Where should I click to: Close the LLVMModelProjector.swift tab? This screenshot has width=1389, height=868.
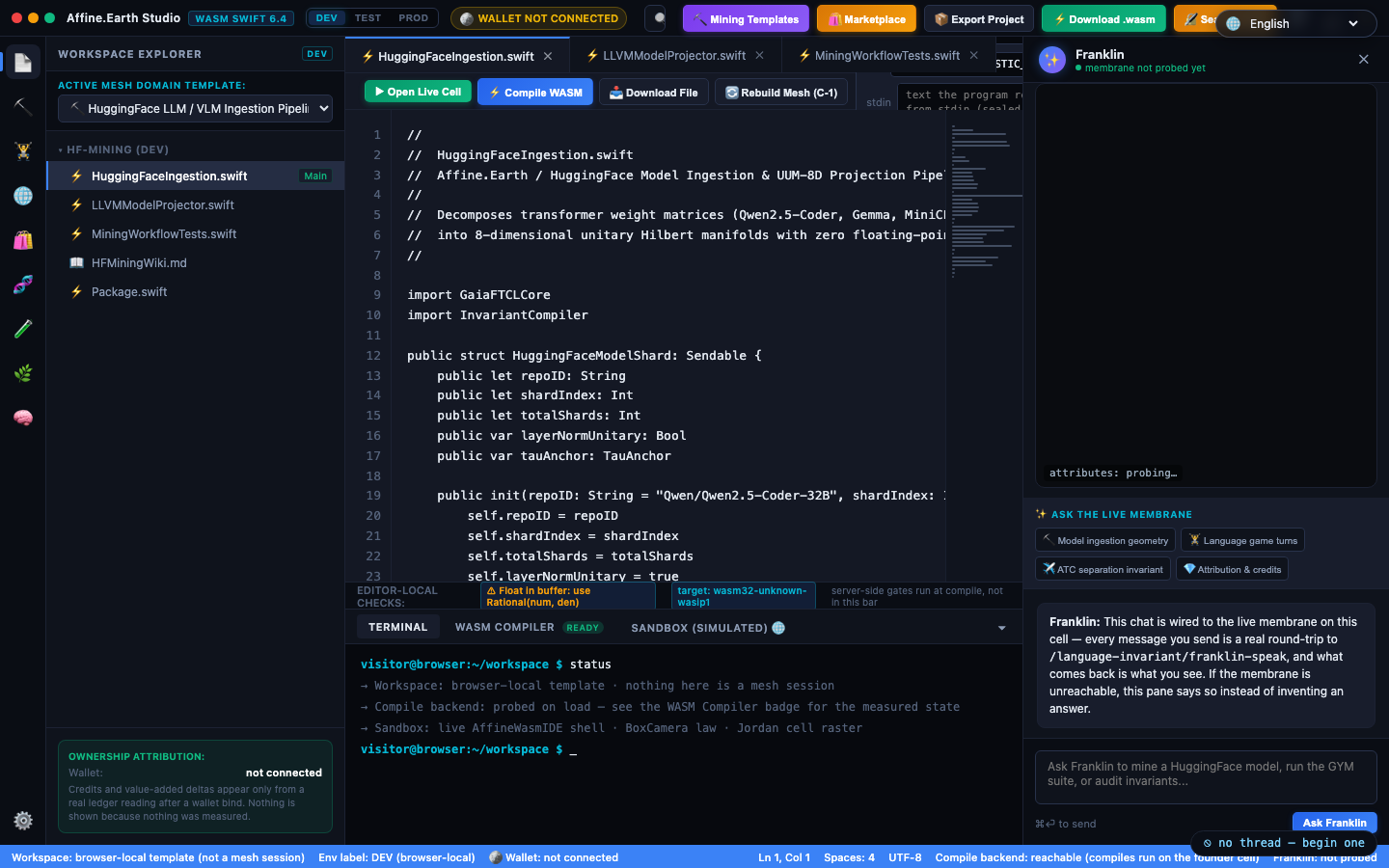(760, 55)
